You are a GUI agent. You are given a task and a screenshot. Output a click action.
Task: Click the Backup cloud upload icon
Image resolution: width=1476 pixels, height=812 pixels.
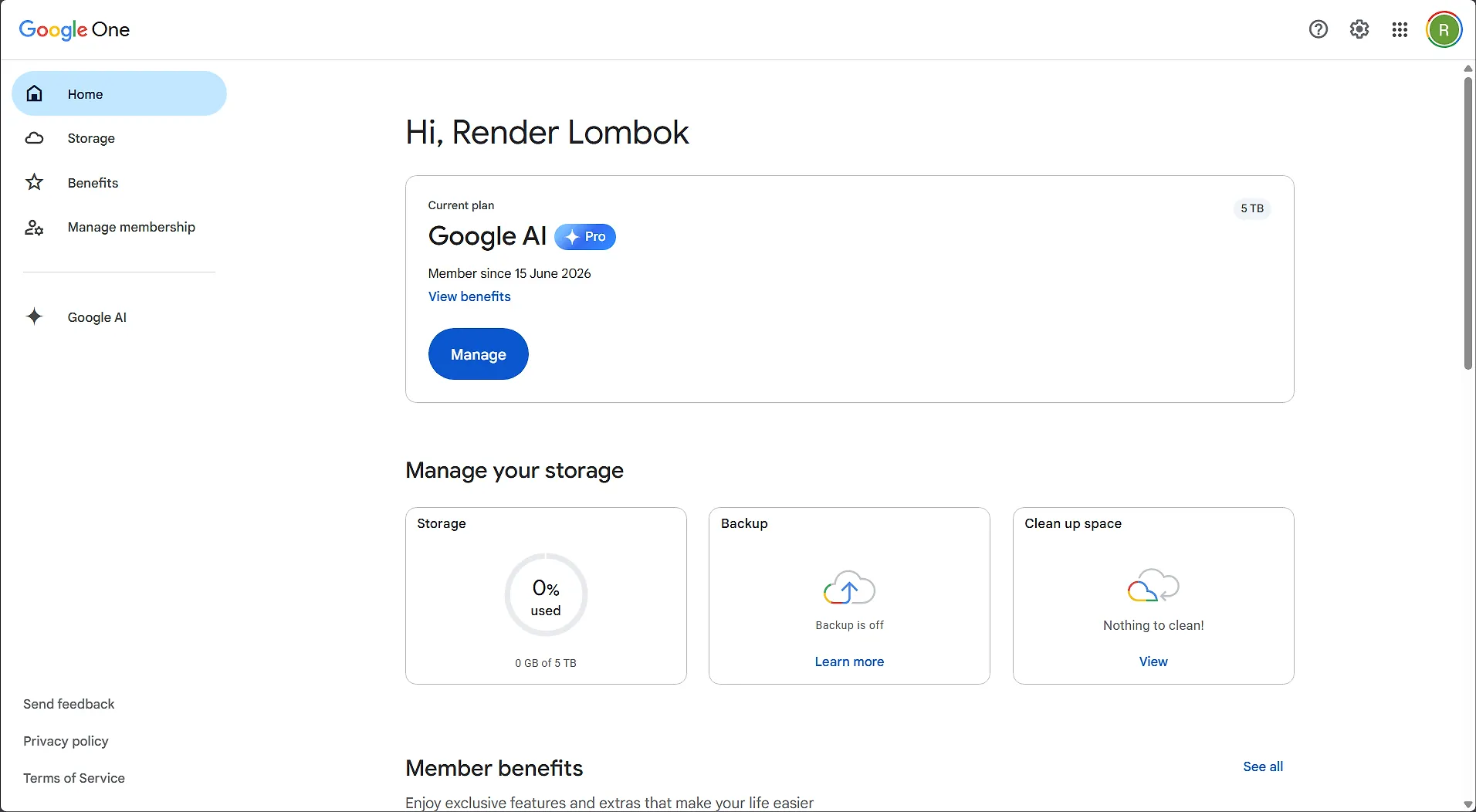(x=849, y=588)
